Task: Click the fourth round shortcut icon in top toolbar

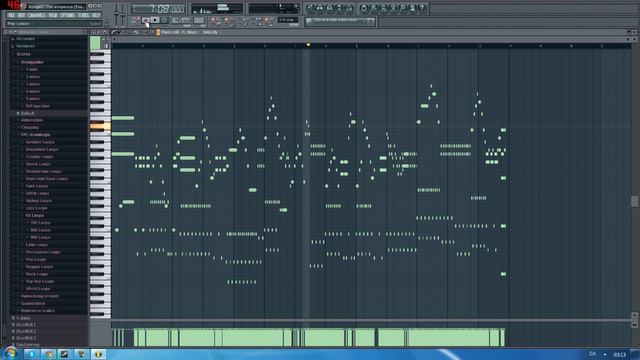Action: 339,8
